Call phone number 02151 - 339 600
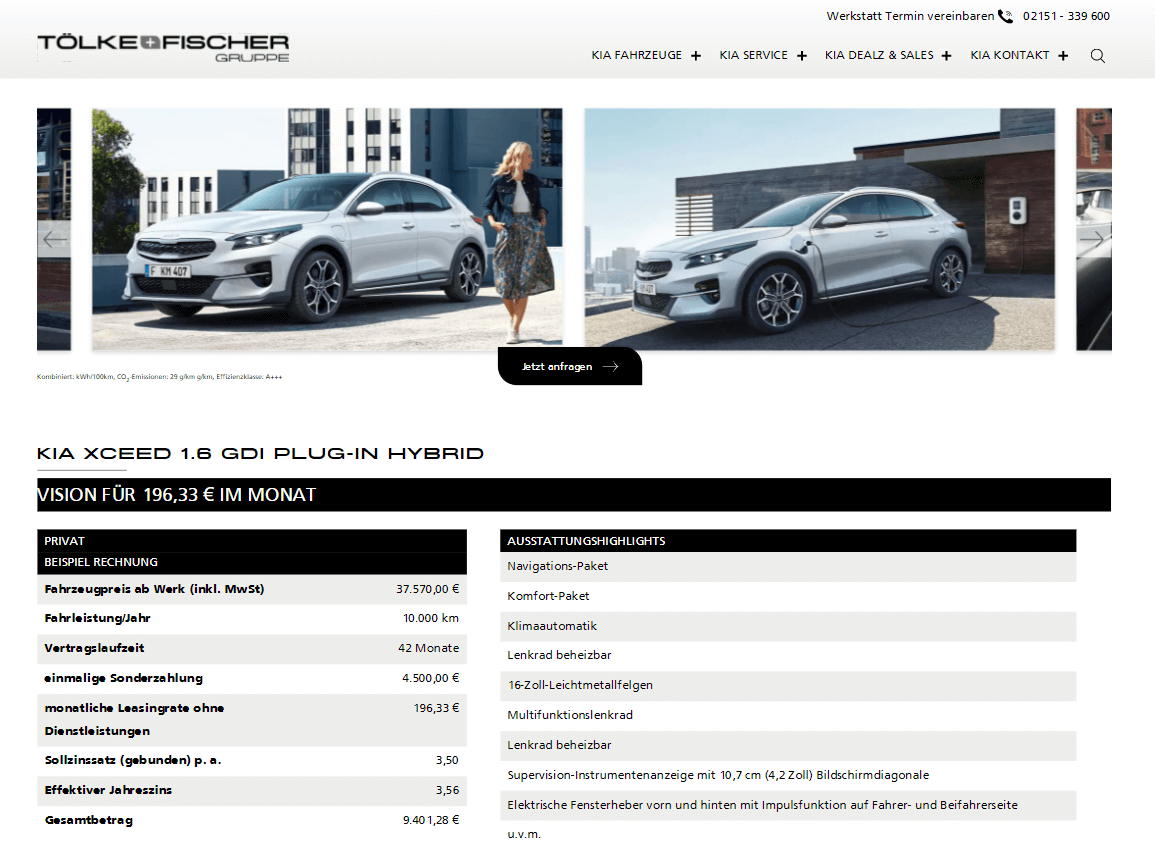The image size is (1155, 858). 1066,16
